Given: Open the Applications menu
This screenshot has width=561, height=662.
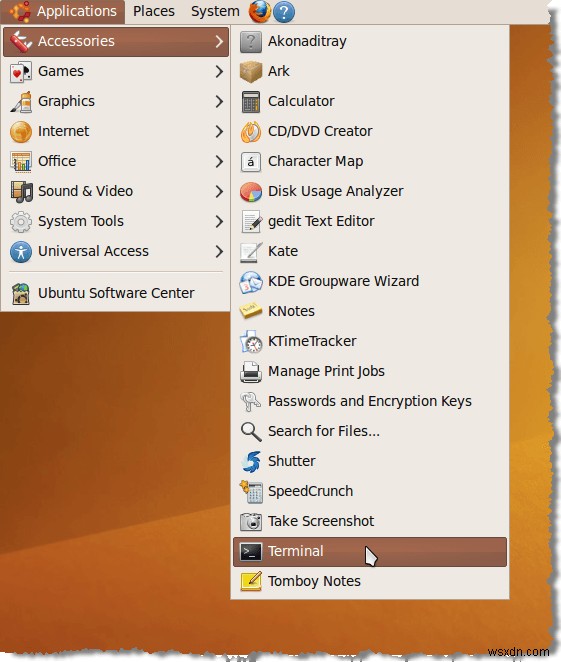Looking at the screenshot, I should tap(62, 11).
